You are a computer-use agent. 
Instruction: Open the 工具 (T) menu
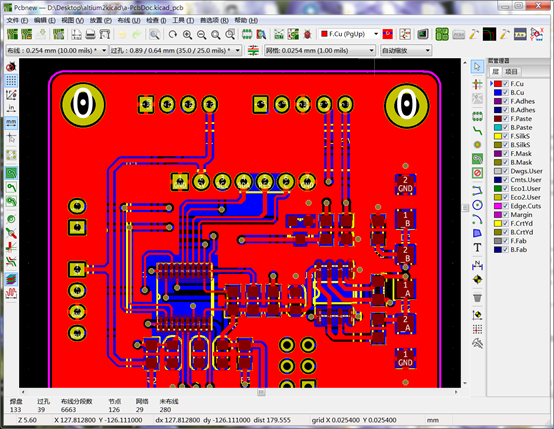point(183,20)
